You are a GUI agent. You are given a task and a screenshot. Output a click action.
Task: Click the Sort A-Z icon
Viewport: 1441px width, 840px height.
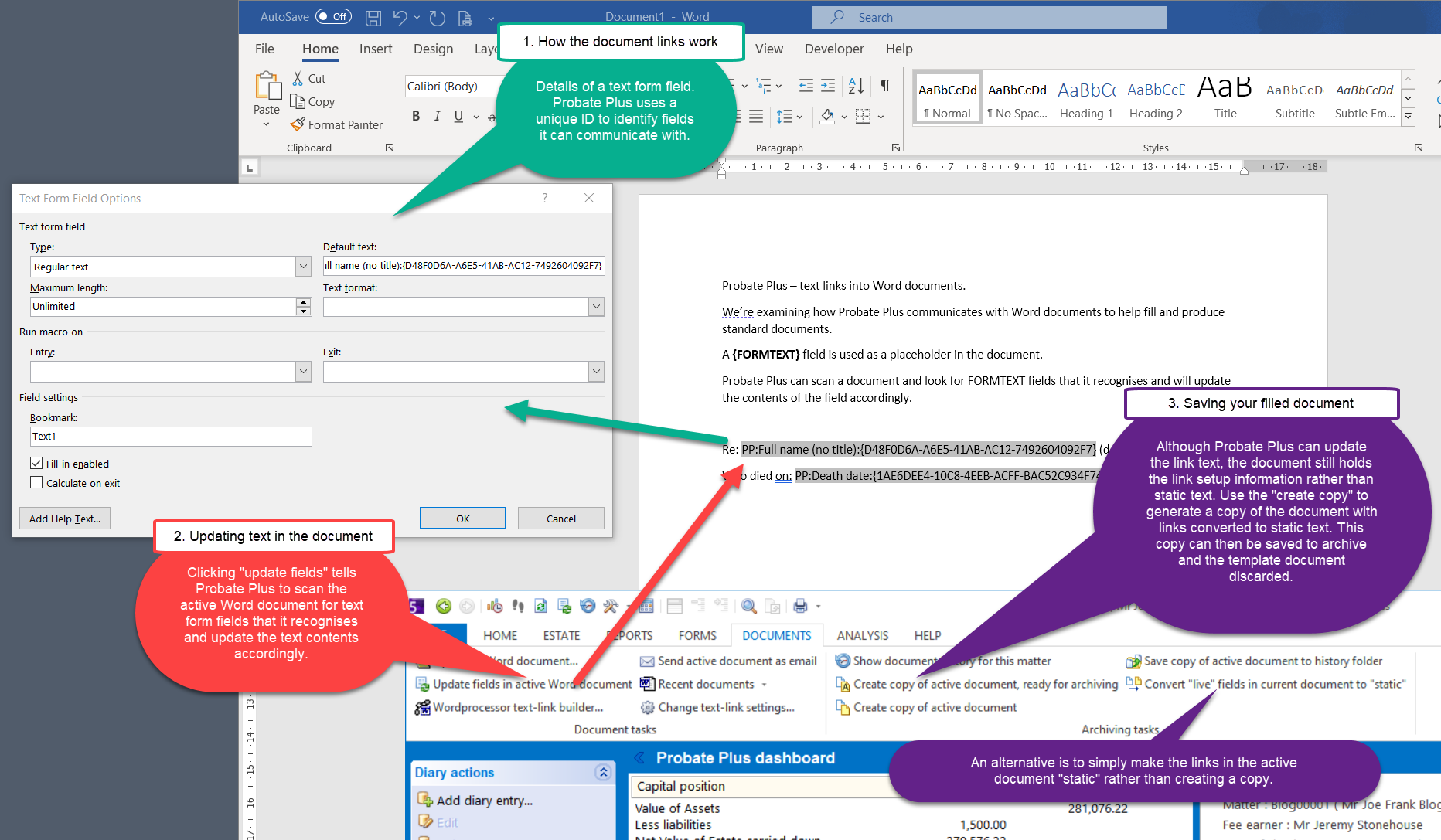[856, 86]
